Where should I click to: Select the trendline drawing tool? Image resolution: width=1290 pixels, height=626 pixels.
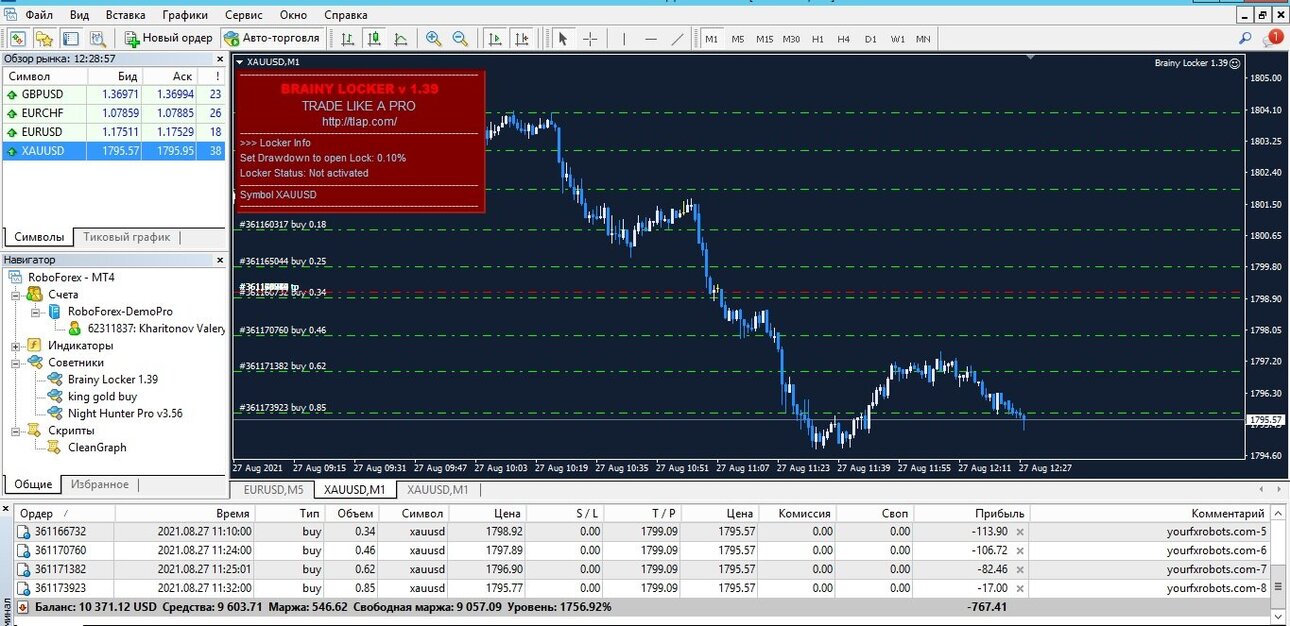[x=677, y=38]
